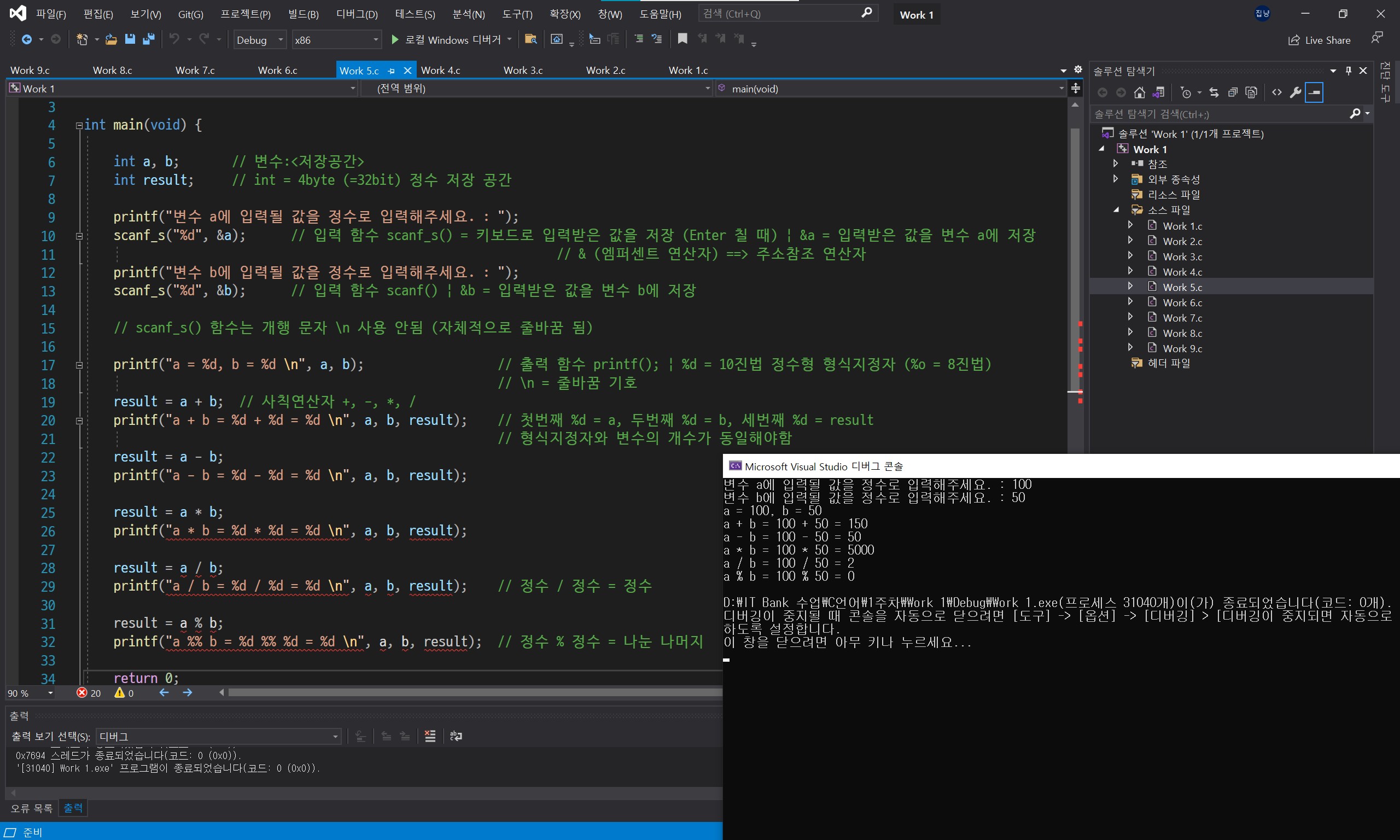This screenshot has width=1400, height=840.
Task: Click the View Code angle-brackets icon
Action: (x=1276, y=93)
